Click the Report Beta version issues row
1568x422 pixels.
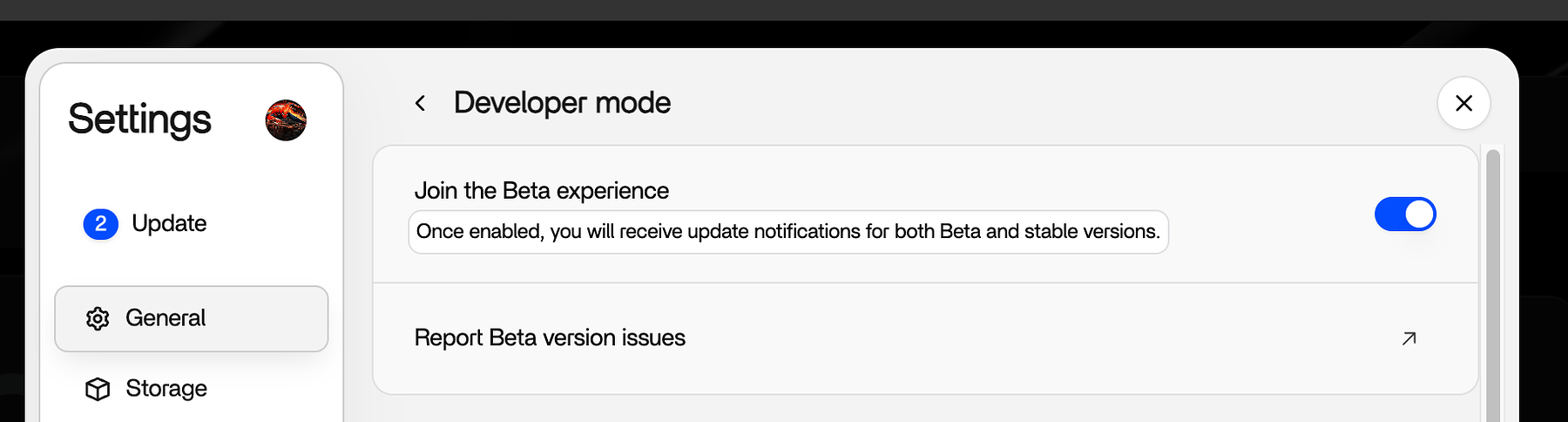(925, 338)
